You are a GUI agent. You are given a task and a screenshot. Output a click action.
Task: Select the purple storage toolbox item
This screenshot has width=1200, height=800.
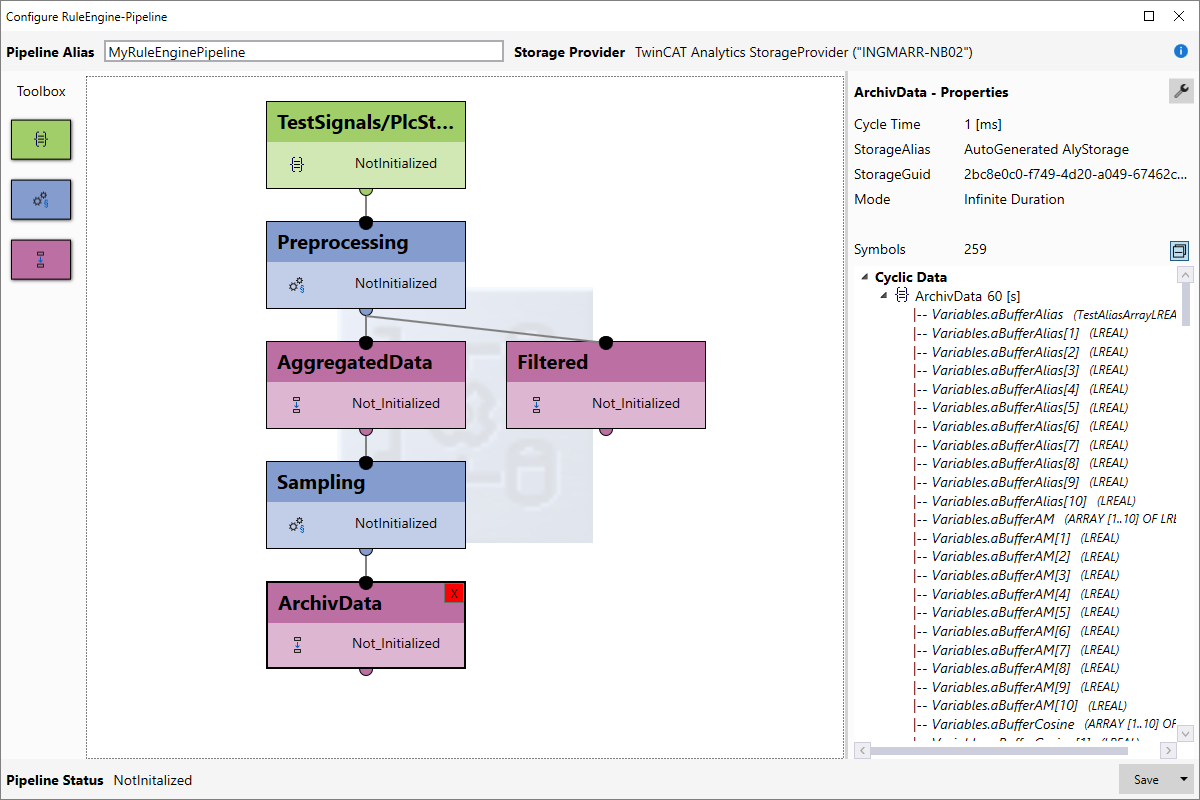[x=41, y=260]
